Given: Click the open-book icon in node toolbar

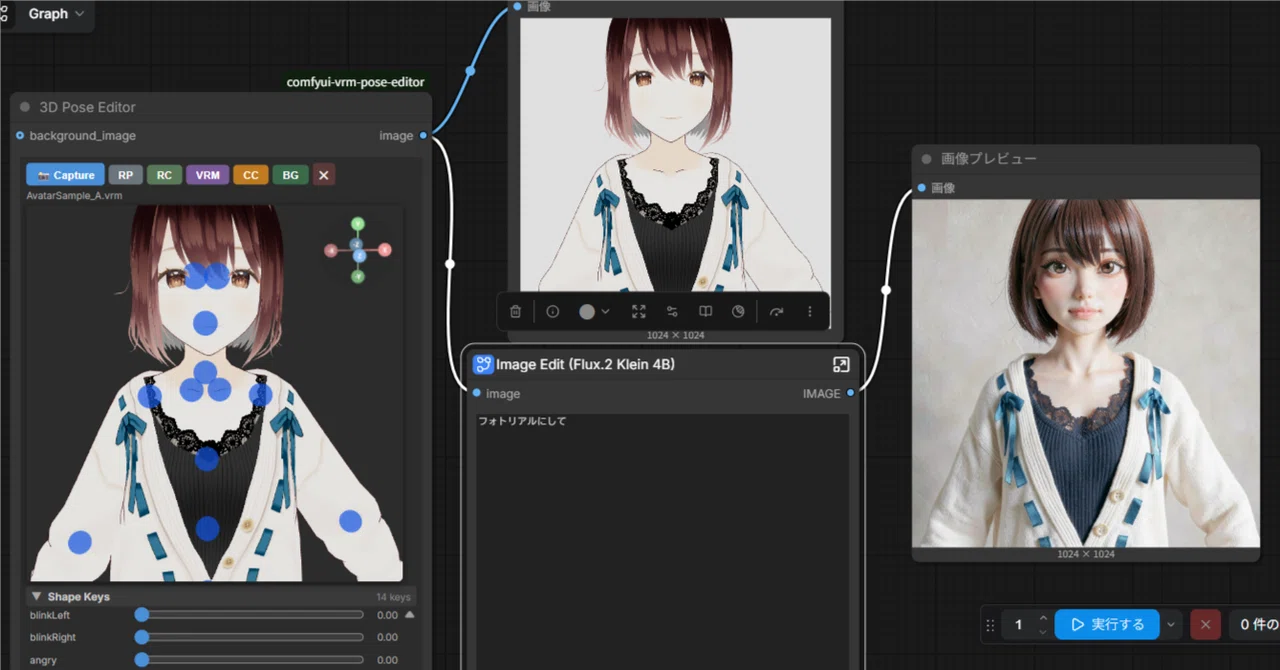Looking at the screenshot, I should (705, 311).
